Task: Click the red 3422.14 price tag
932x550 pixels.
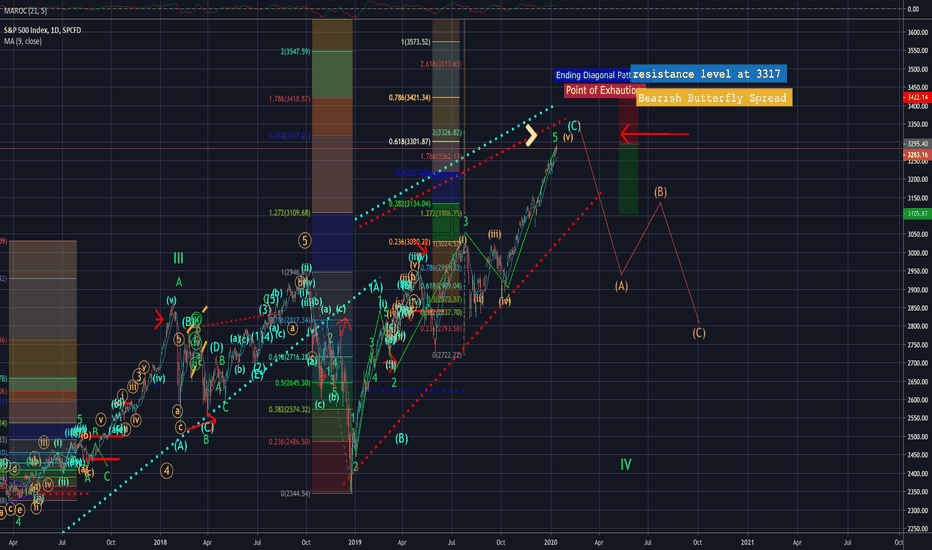Action: click(917, 97)
